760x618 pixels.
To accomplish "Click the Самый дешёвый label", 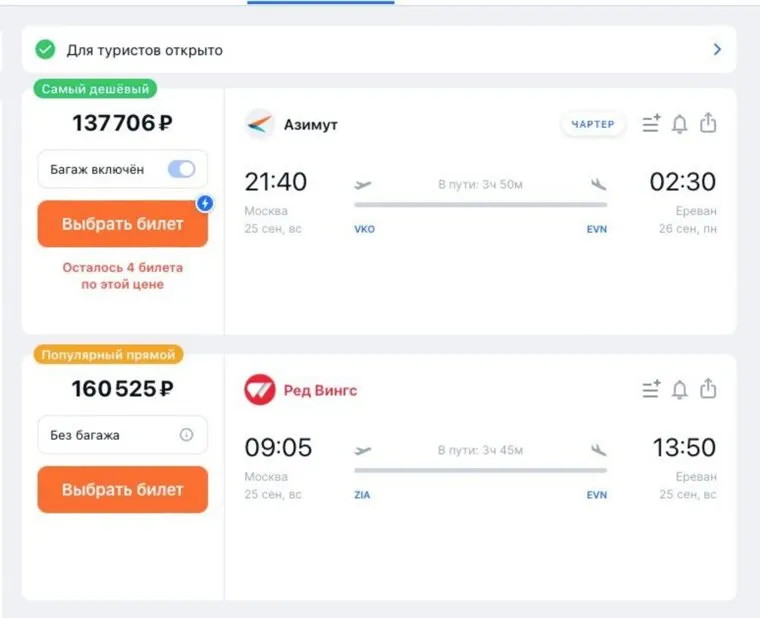I will tap(95, 89).
